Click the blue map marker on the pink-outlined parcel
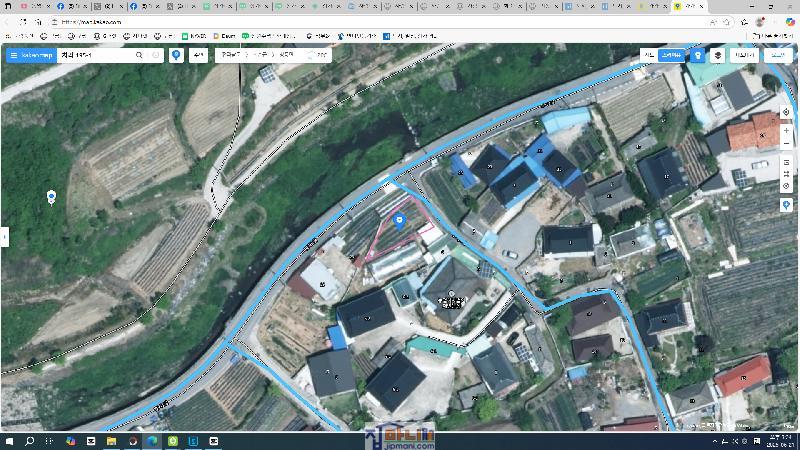The width and height of the screenshot is (800, 450). point(400,219)
